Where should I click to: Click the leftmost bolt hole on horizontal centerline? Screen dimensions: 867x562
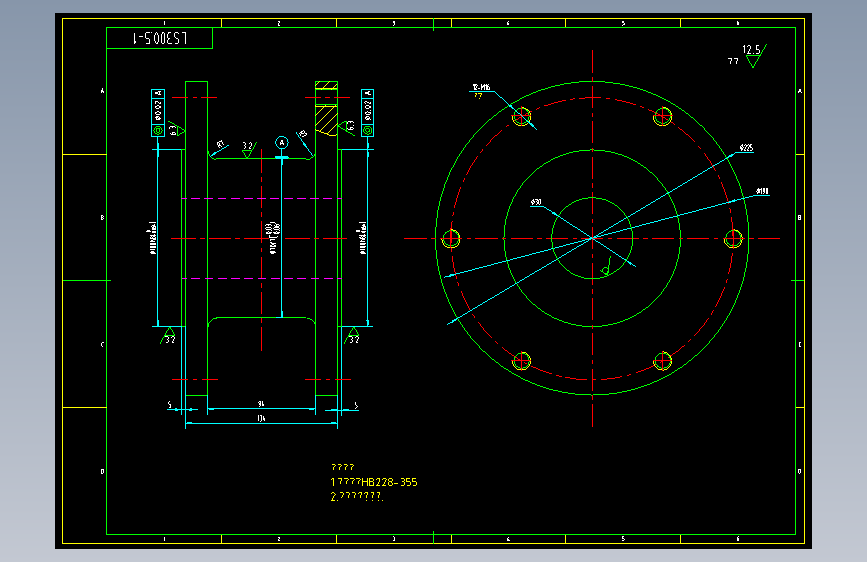[451, 239]
